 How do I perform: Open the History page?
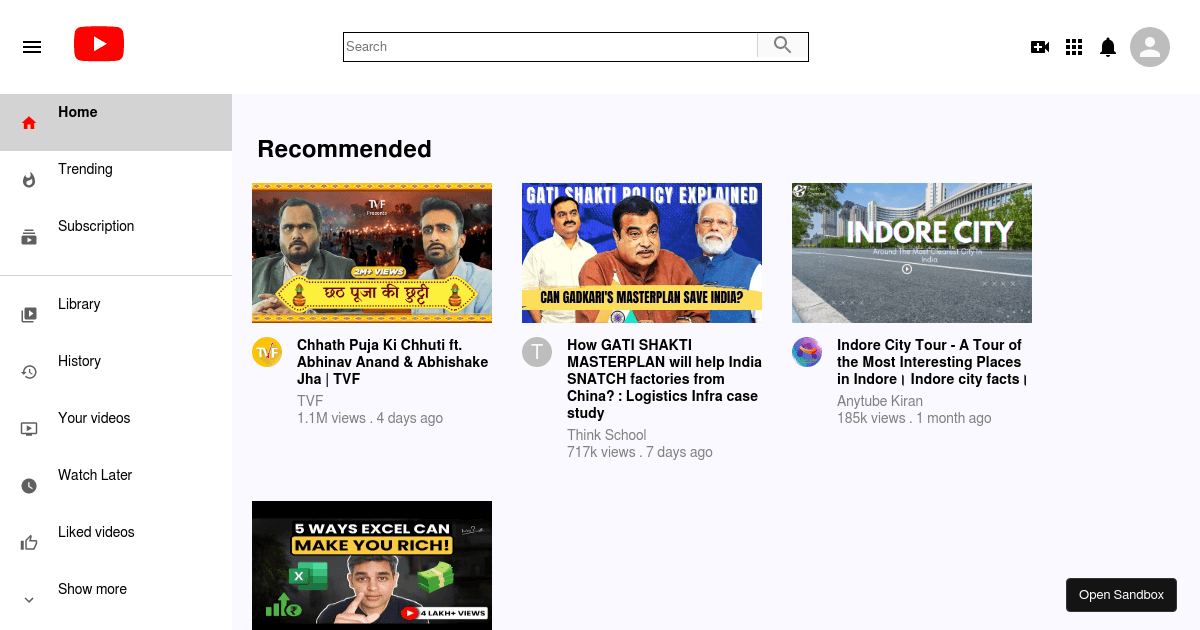(x=79, y=361)
